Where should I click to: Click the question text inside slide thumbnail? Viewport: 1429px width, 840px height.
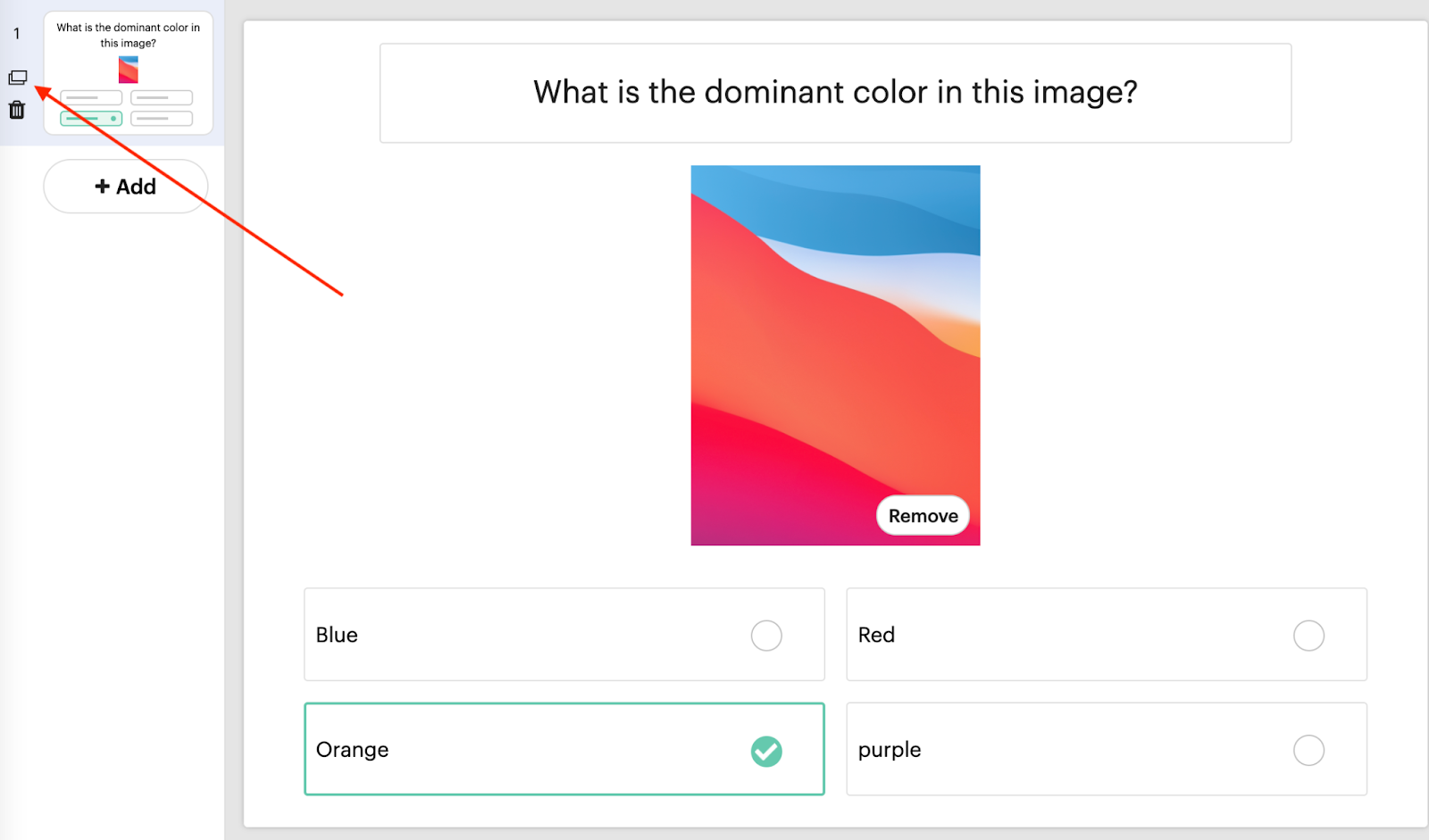tap(129, 35)
